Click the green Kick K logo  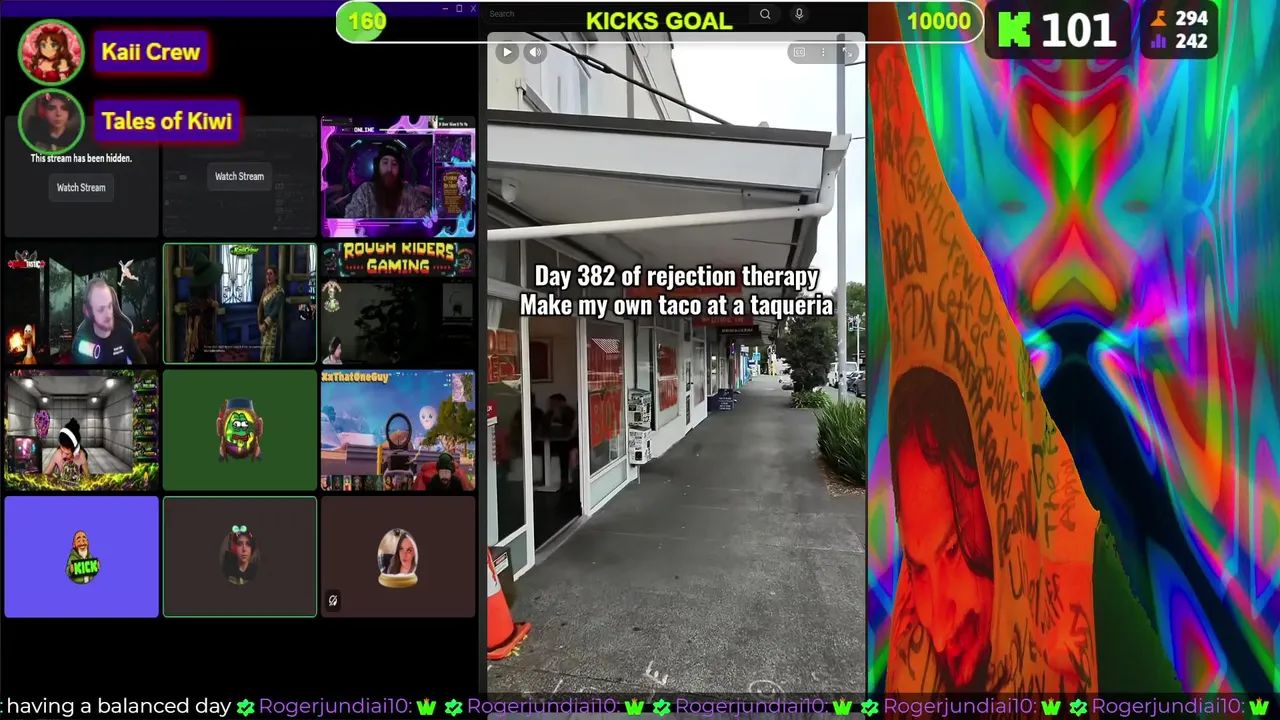1014,30
